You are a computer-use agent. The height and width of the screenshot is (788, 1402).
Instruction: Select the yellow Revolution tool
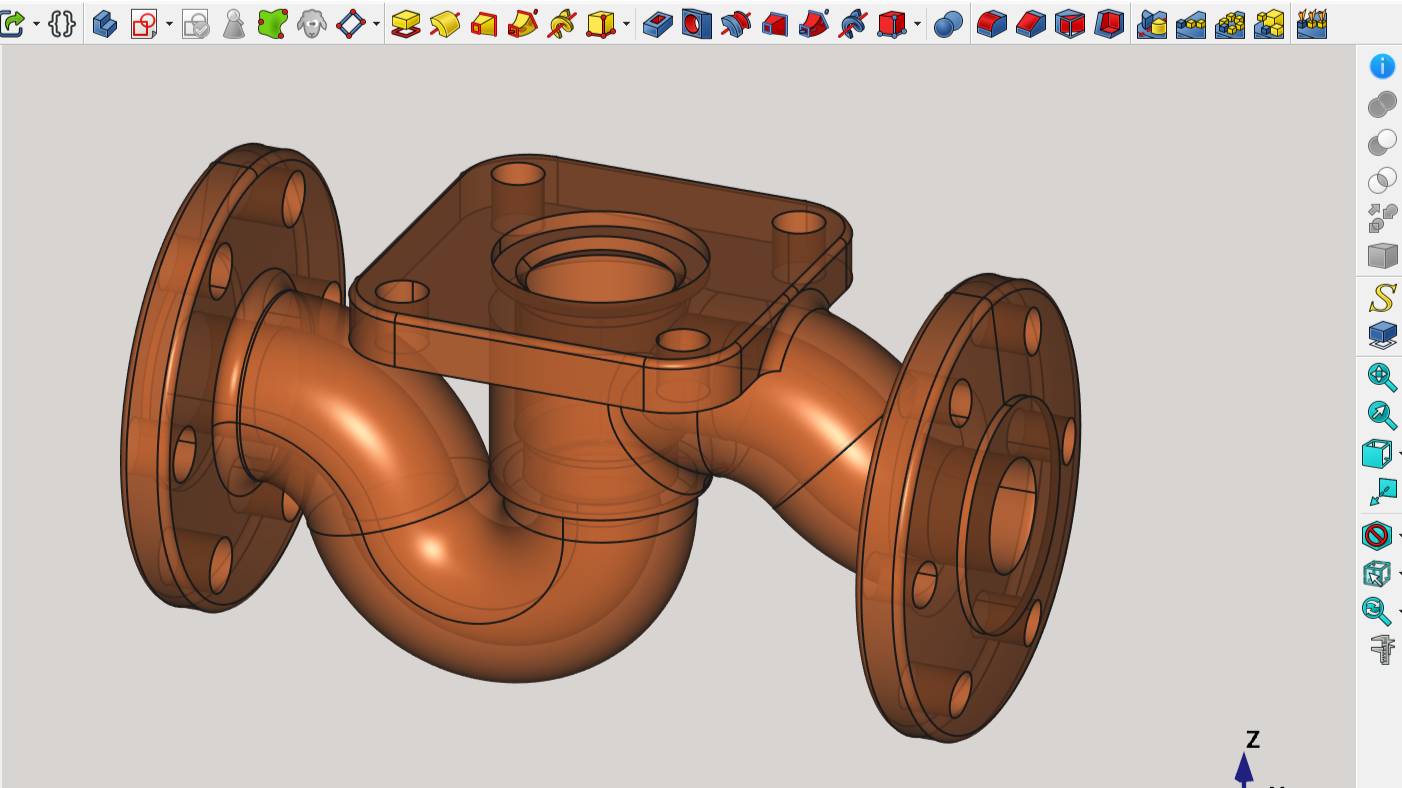(444, 23)
